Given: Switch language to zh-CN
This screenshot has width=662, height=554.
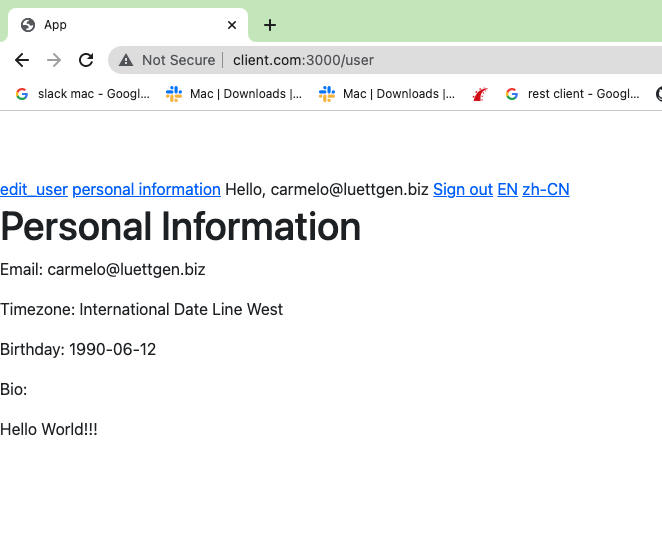Looking at the screenshot, I should [545, 189].
